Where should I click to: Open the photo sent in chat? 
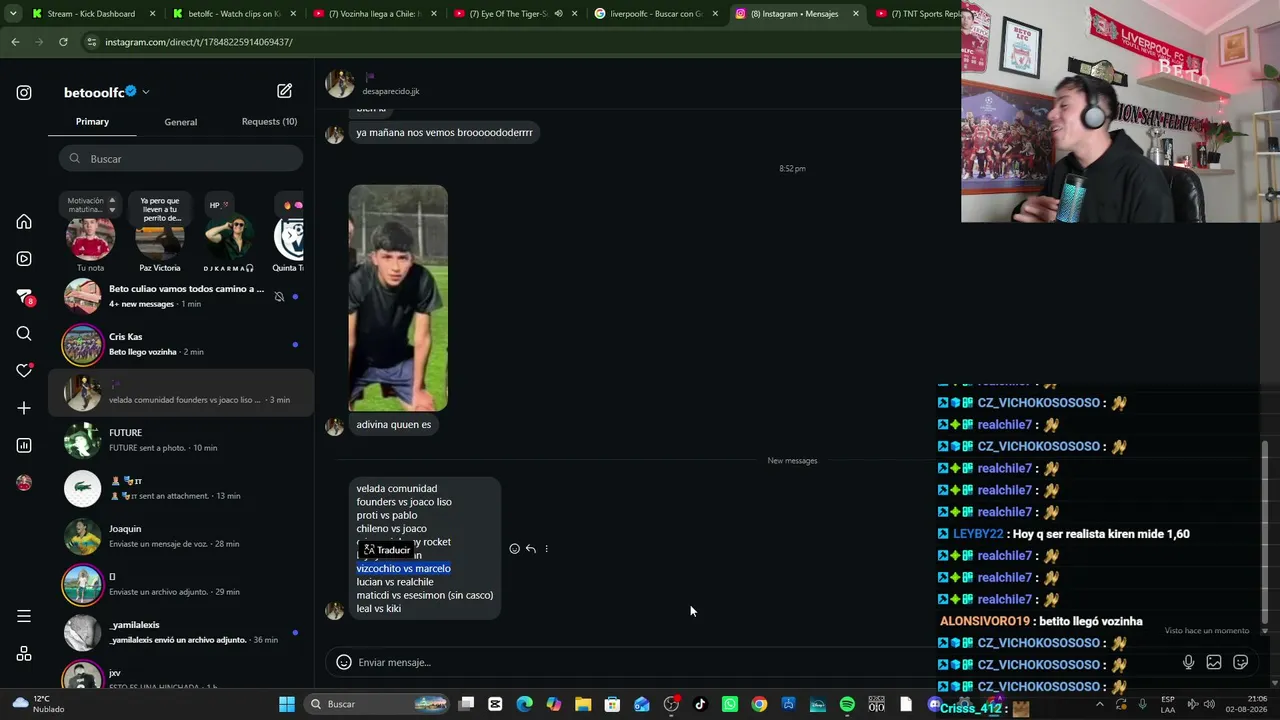[x=398, y=298]
